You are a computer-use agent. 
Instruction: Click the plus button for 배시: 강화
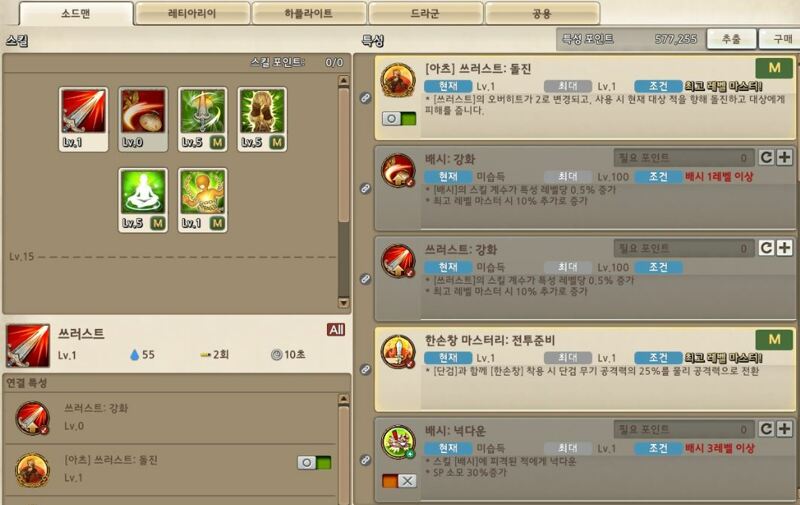tap(785, 158)
